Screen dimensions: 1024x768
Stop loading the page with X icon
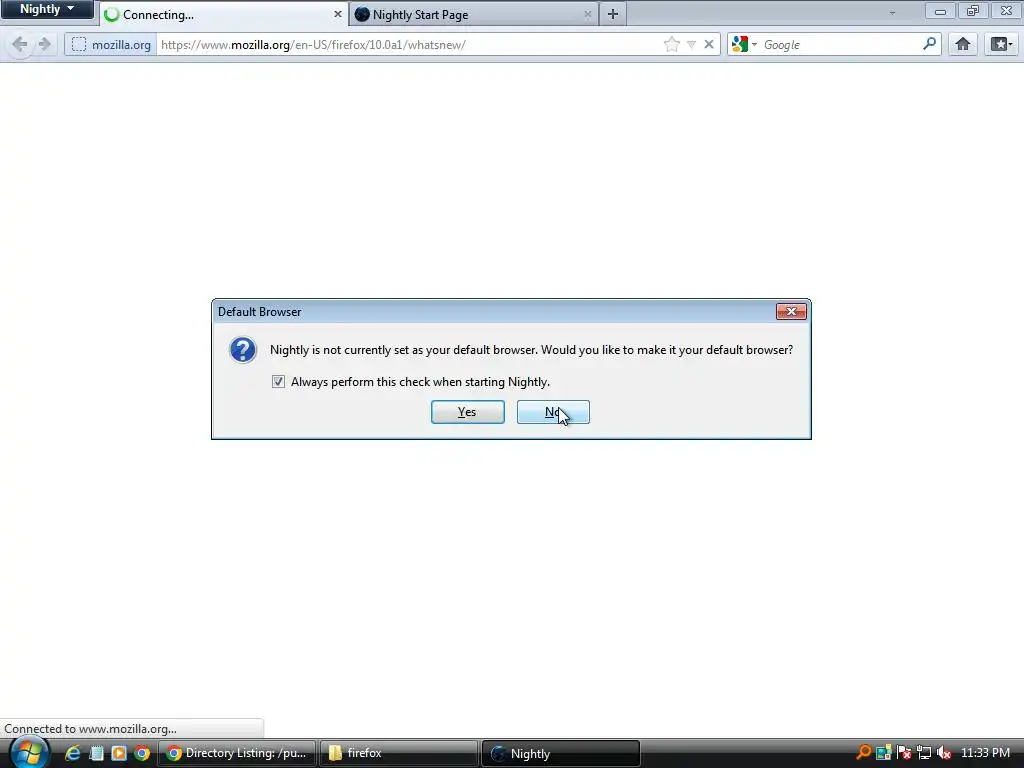pos(709,44)
